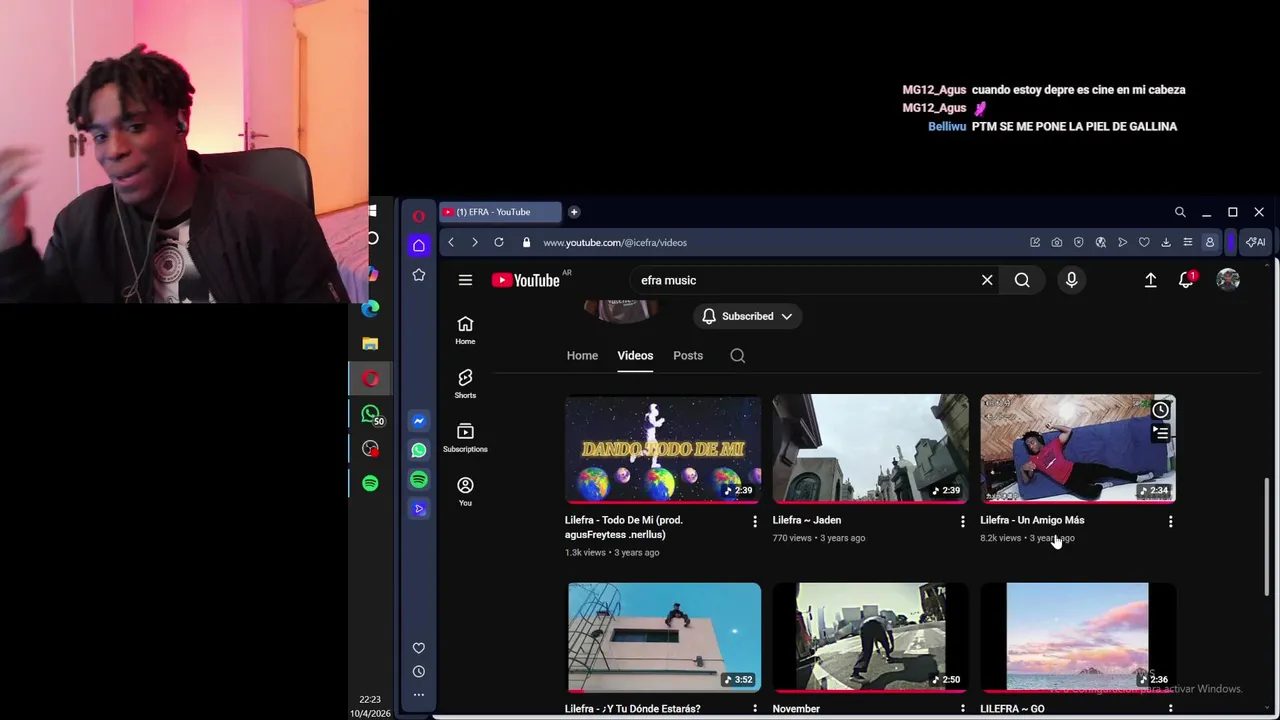
Task: Open the Aria player icon in Opera sidebar
Action: 419,509
